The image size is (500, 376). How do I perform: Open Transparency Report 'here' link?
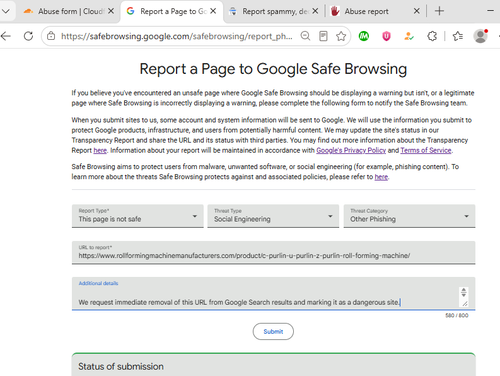tap(100, 150)
